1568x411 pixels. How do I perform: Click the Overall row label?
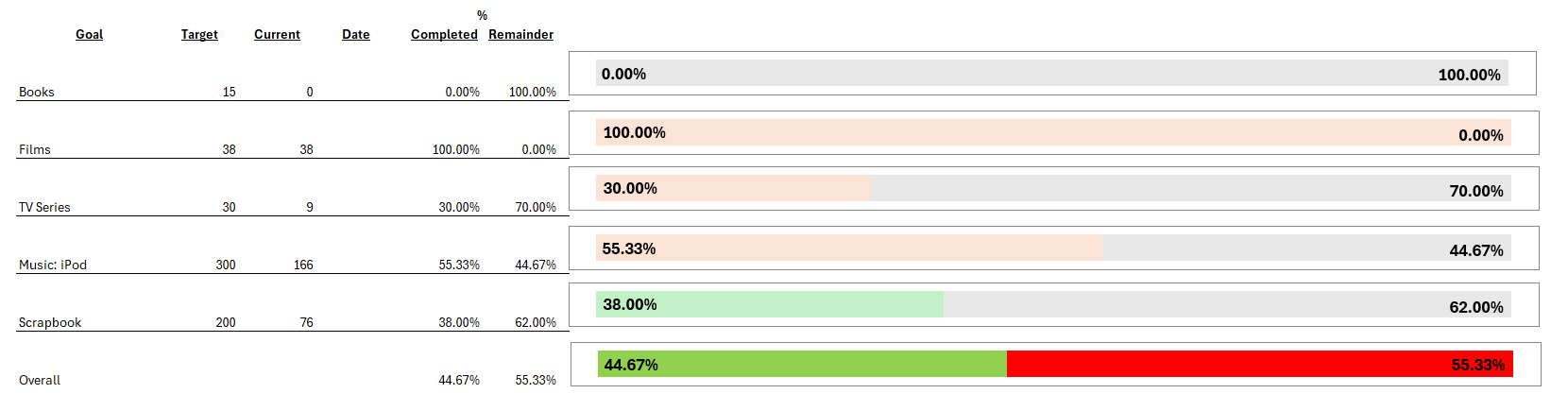[40, 380]
